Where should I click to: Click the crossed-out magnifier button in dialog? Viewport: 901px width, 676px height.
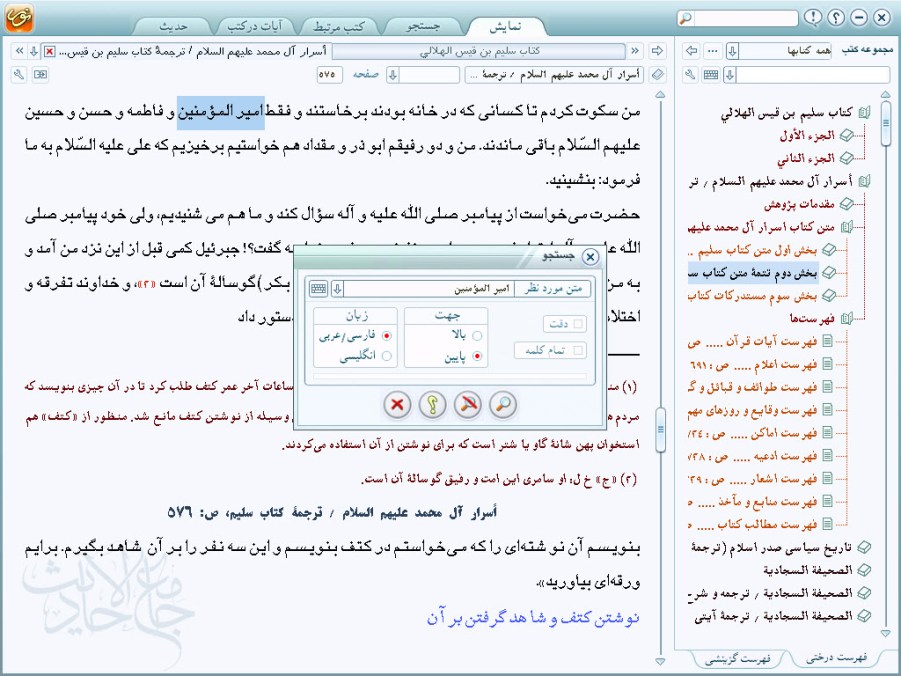point(468,404)
